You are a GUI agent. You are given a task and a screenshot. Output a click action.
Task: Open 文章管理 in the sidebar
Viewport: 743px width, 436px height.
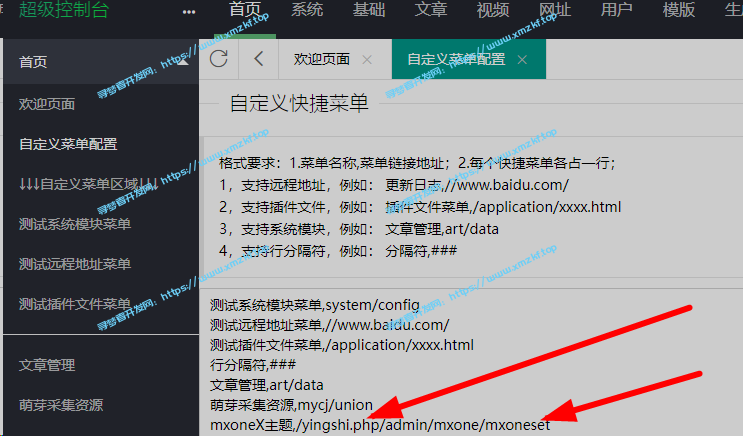47,365
